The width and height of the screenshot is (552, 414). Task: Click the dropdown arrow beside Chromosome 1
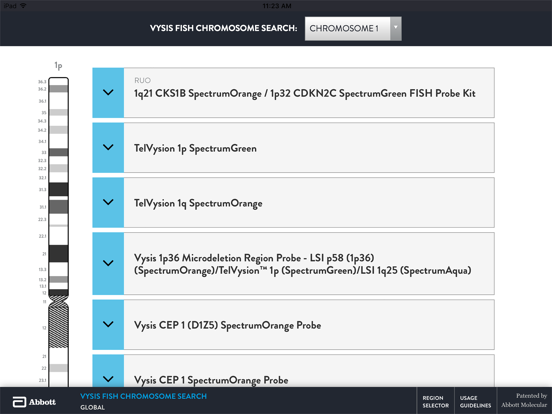click(x=396, y=28)
